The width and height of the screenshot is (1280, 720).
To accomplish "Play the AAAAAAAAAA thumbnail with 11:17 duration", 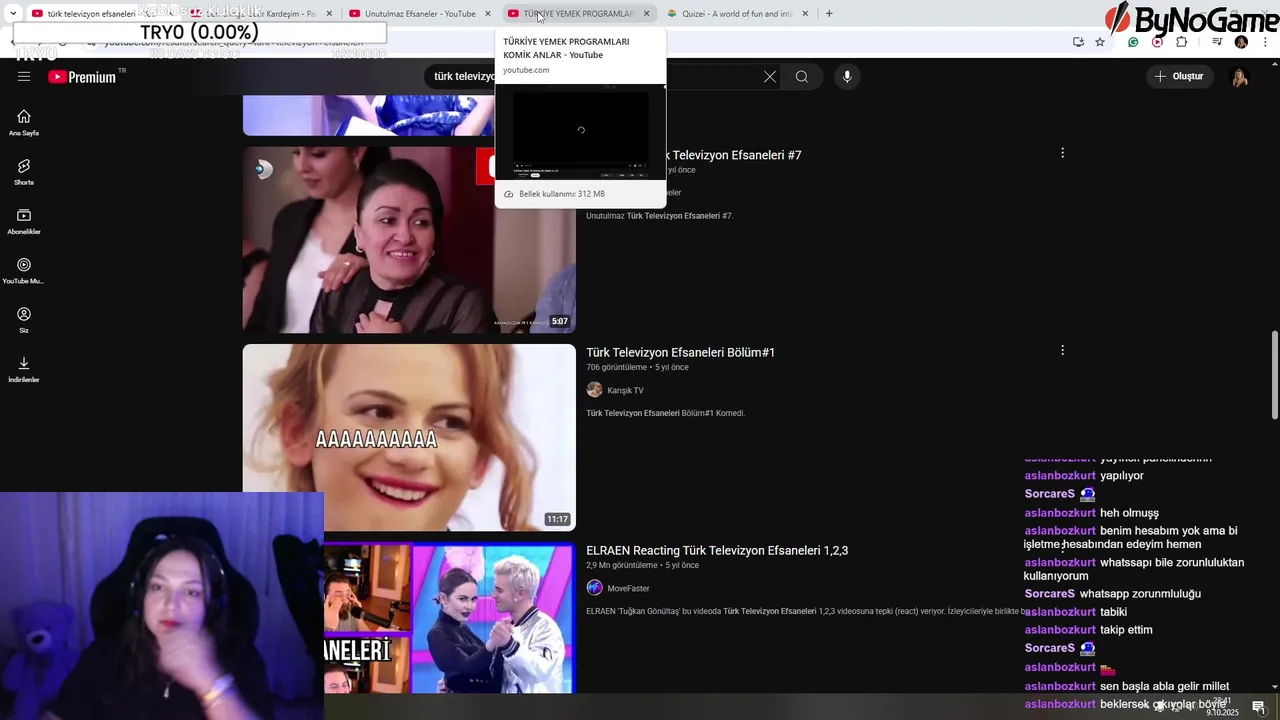I will coord(409,437).
